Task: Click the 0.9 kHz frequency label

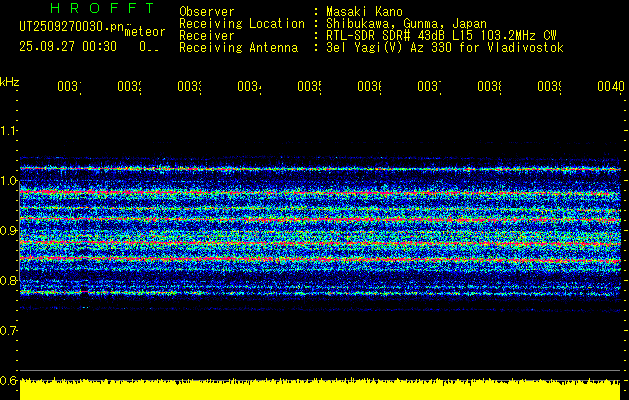Action: (8, 231)
